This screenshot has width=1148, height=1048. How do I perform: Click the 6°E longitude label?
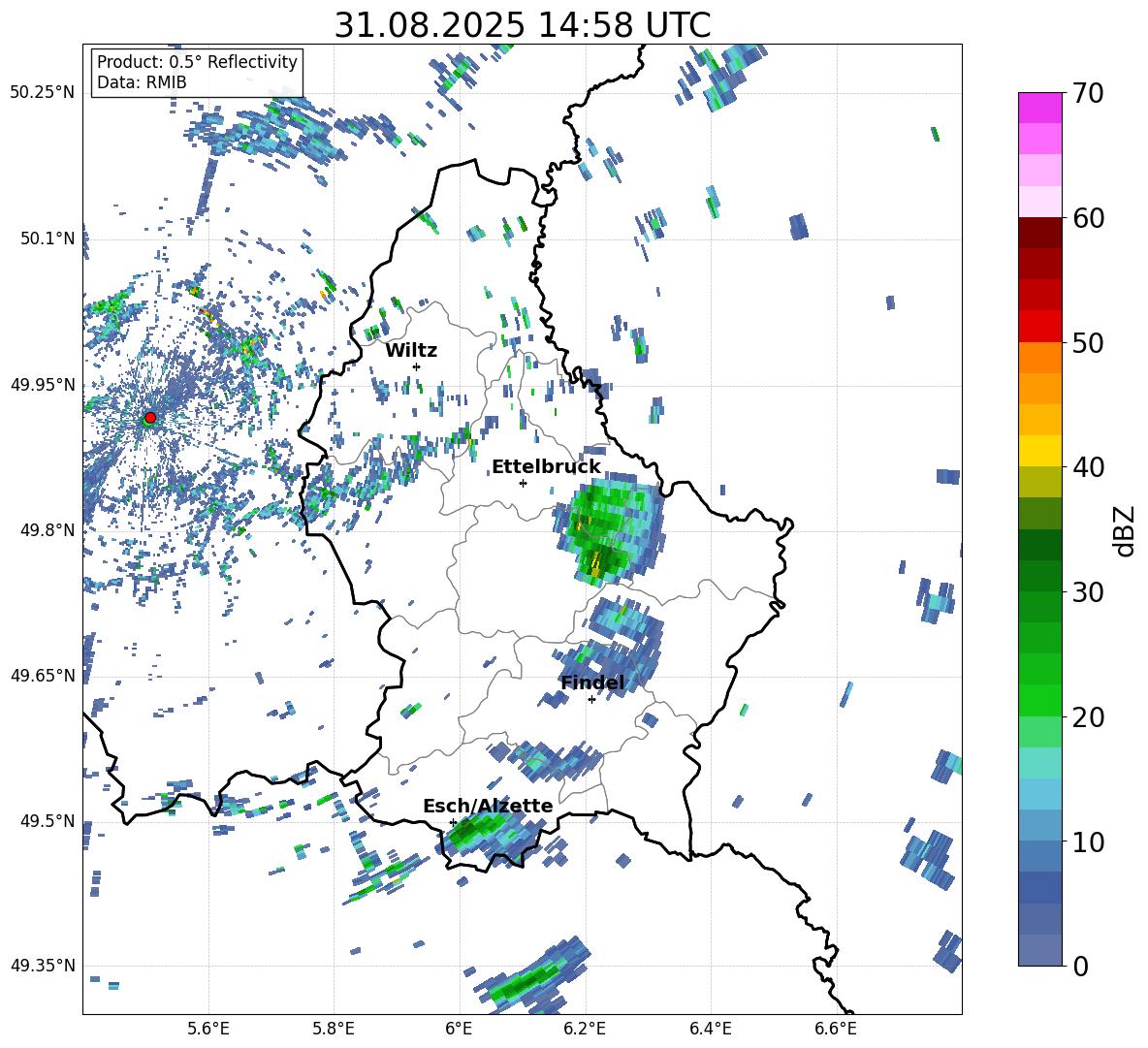point(459,1029)
